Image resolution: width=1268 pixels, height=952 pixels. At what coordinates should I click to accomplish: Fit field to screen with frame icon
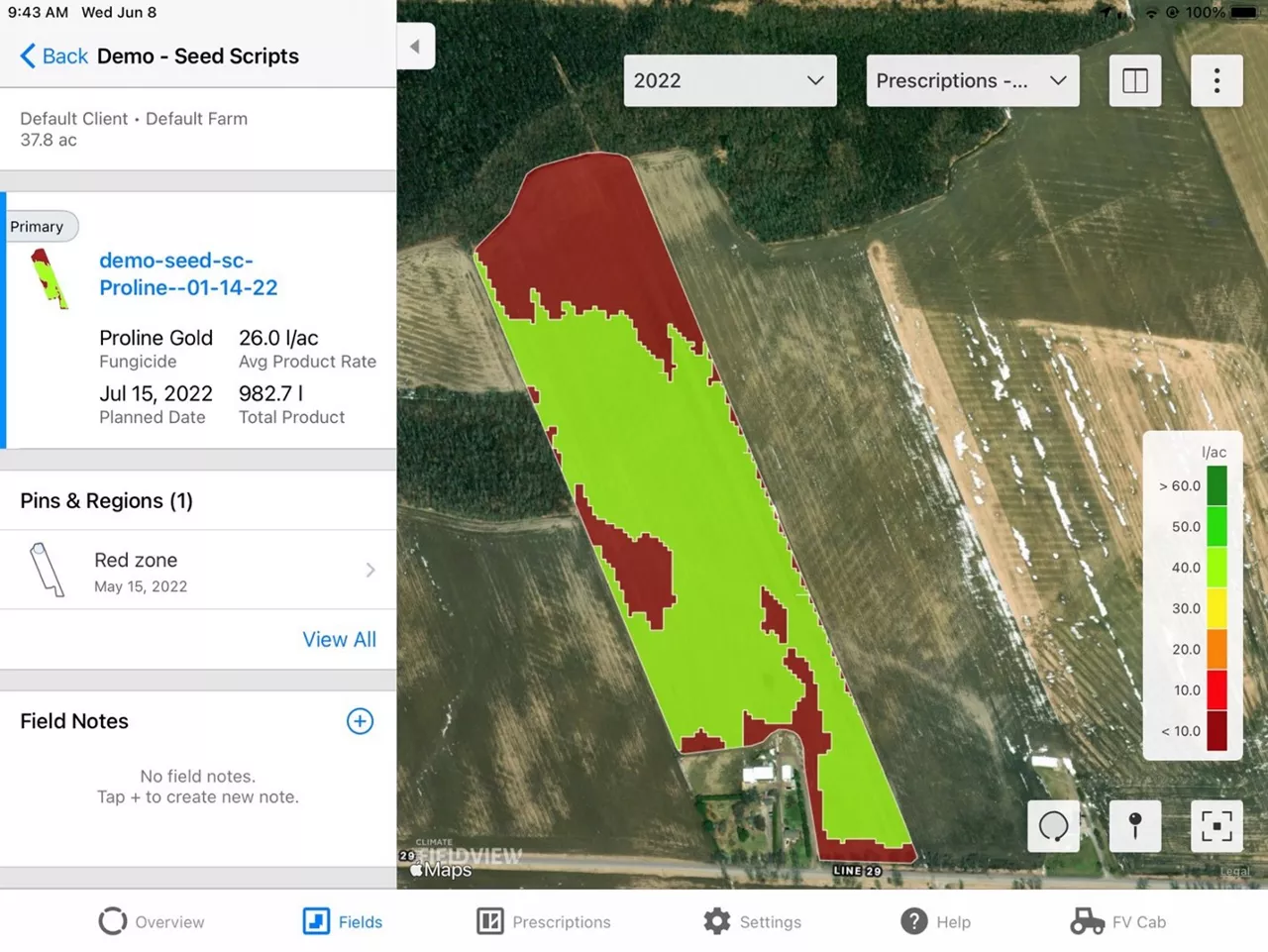(1216, 825)
